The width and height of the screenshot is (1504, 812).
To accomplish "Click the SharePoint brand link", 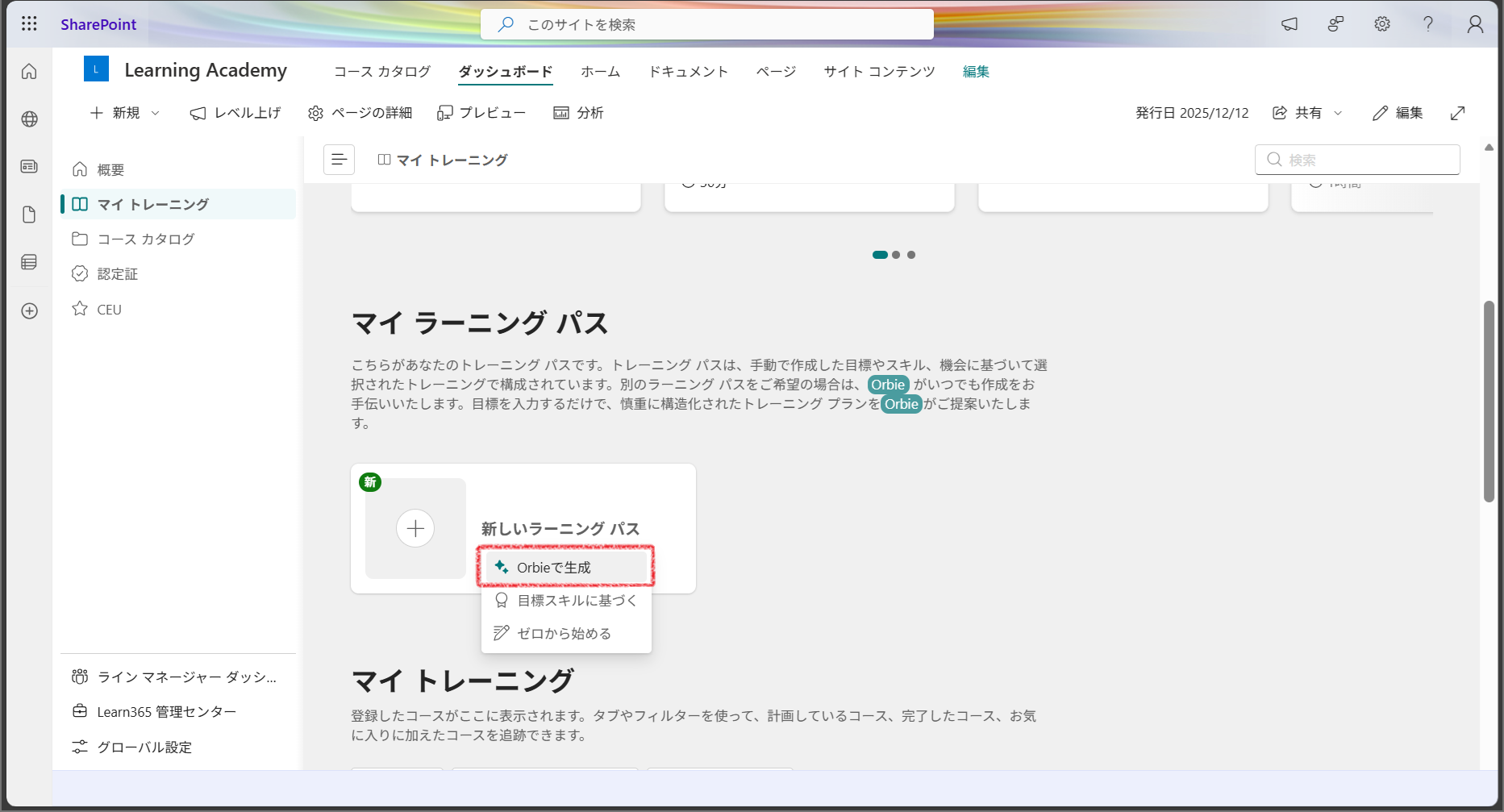I will pos(98,24).
